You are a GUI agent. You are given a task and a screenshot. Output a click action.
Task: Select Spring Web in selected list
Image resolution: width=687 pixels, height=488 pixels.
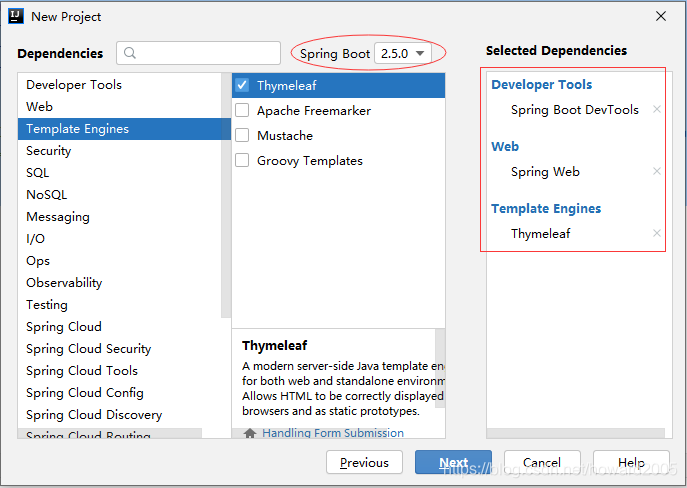point(545,172)
